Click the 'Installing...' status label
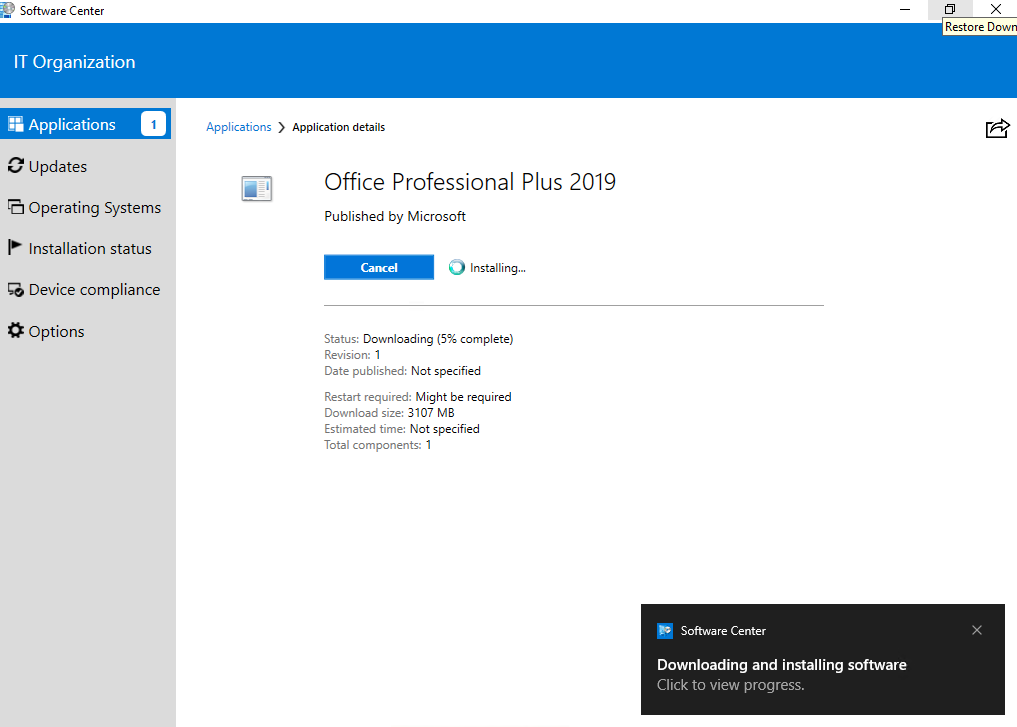 [497, 268]
